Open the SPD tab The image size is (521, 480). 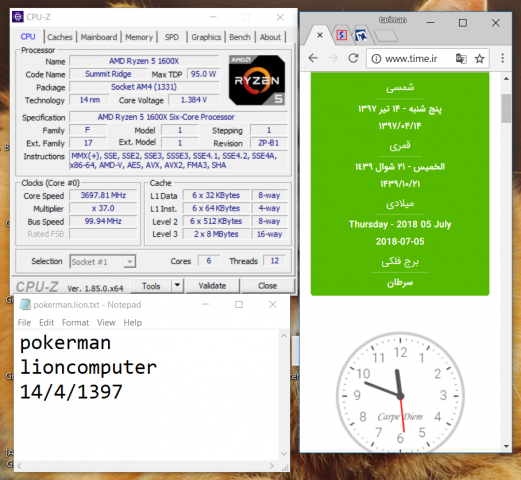172,37
